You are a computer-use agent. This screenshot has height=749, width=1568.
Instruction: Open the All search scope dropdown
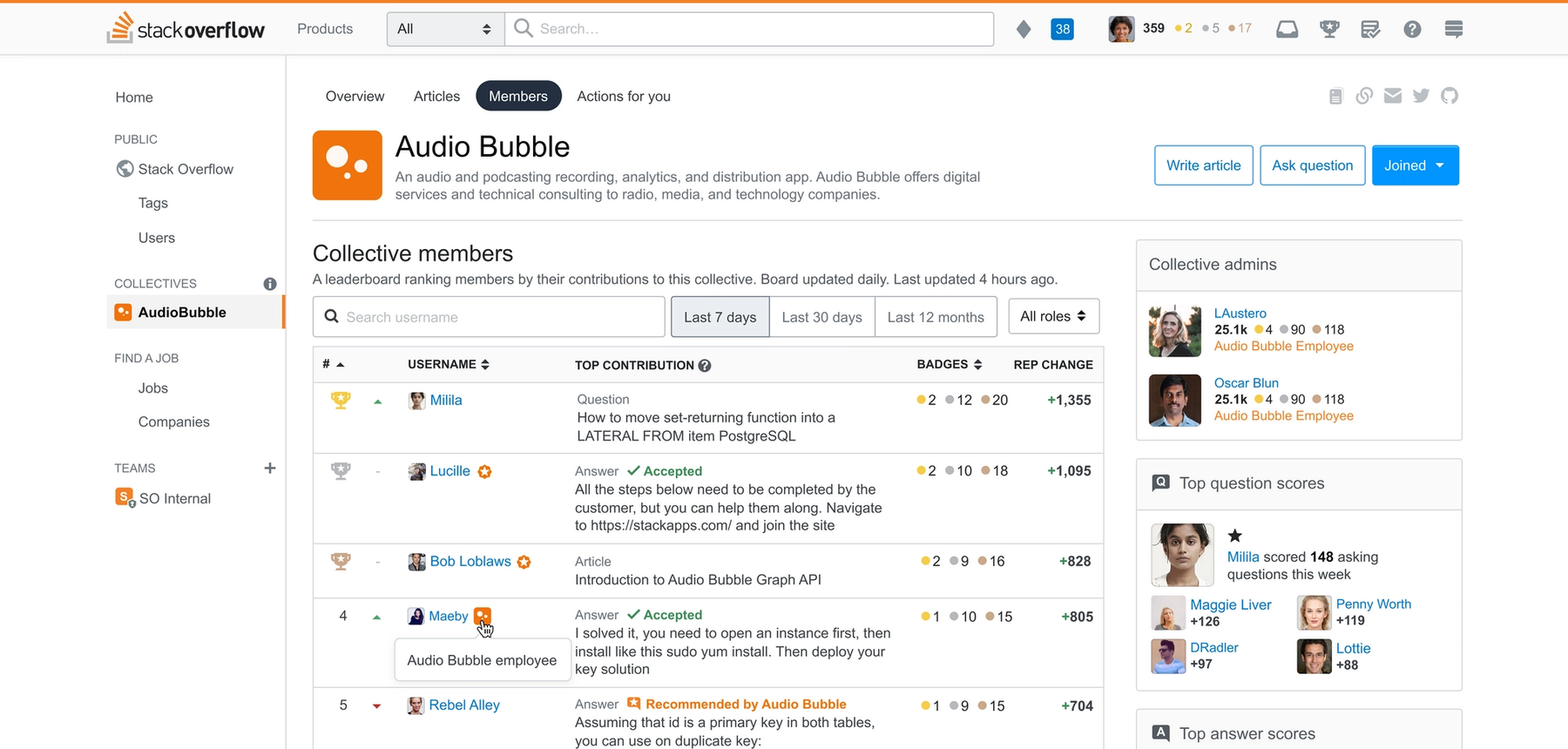pyautogui.click(x=445, y=29)
